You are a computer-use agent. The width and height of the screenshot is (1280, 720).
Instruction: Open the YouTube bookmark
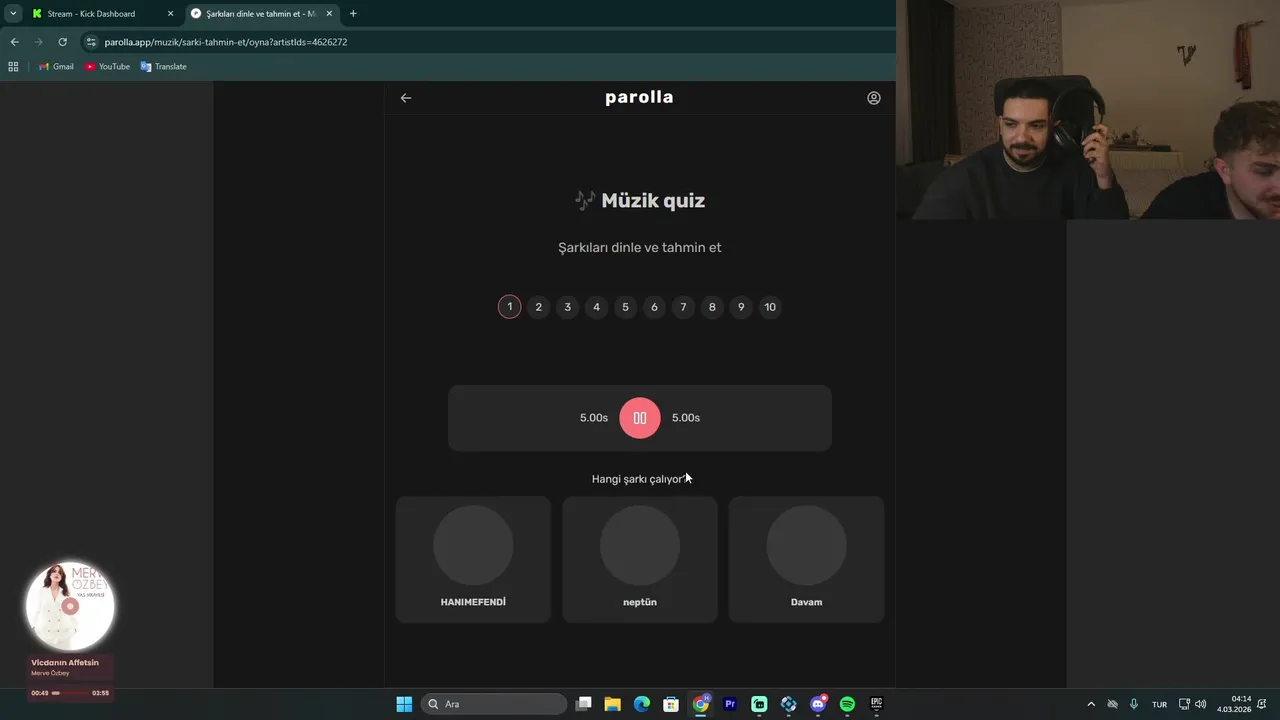(x=107, y=67)
